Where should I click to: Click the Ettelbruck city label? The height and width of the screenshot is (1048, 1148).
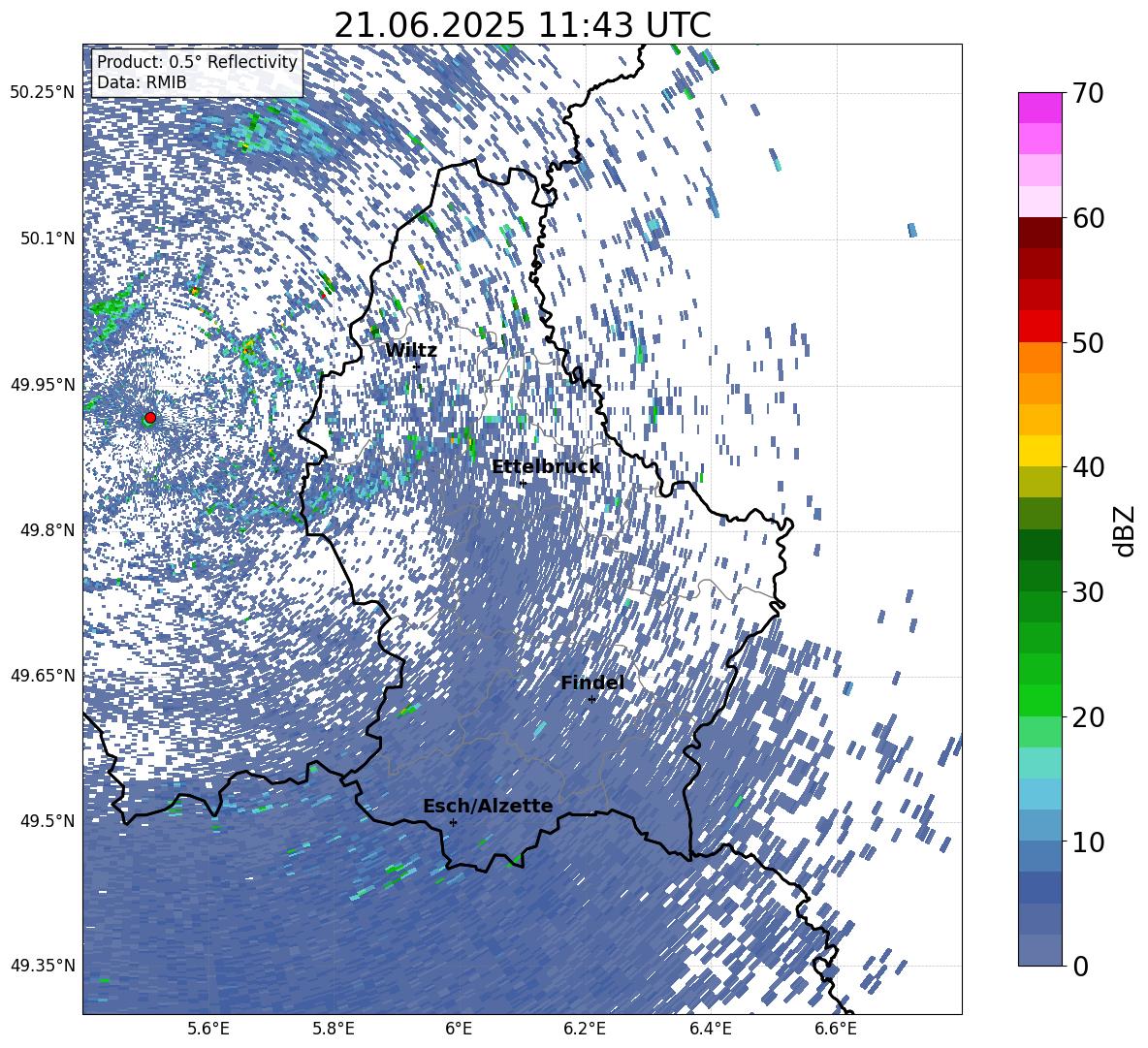click(x=546, y=467)
